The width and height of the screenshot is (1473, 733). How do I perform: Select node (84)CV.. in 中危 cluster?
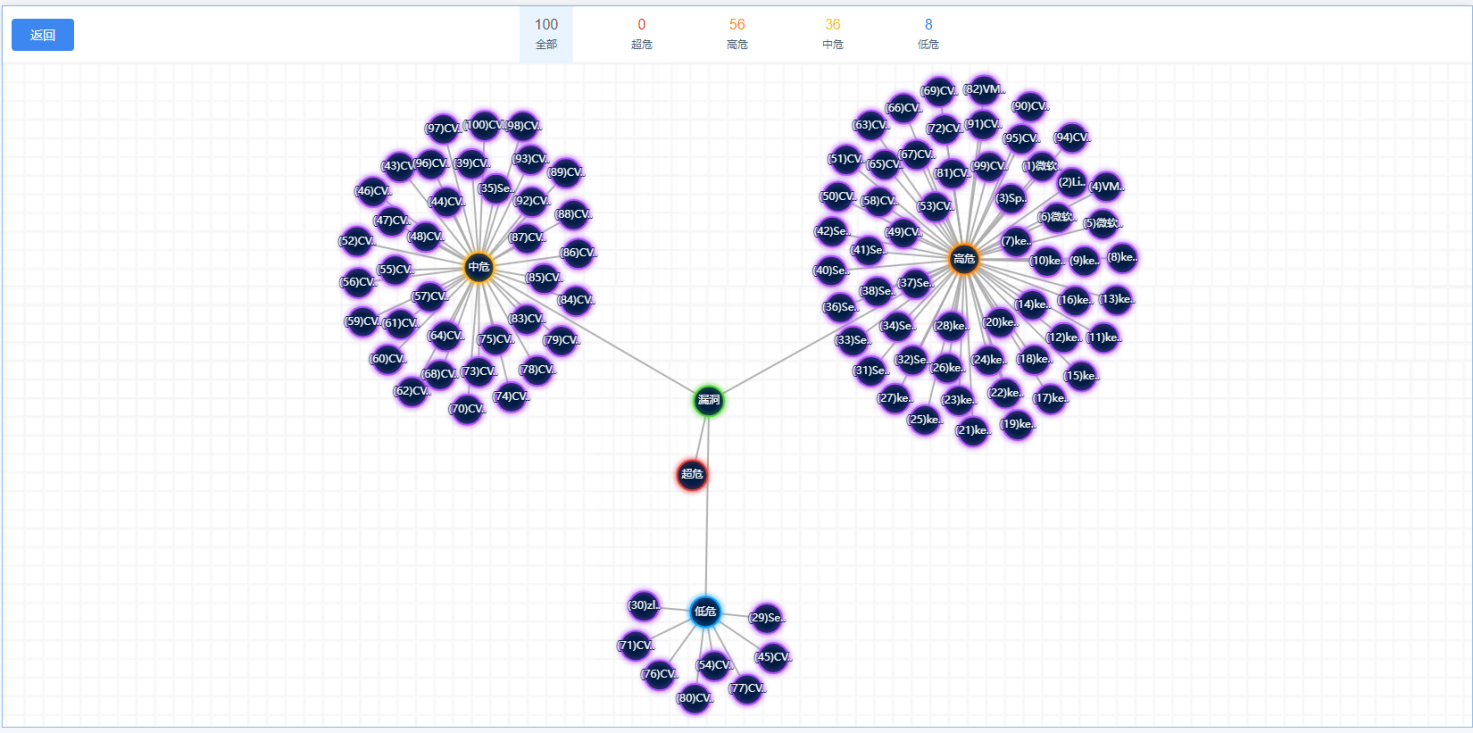tap(575, 299)
